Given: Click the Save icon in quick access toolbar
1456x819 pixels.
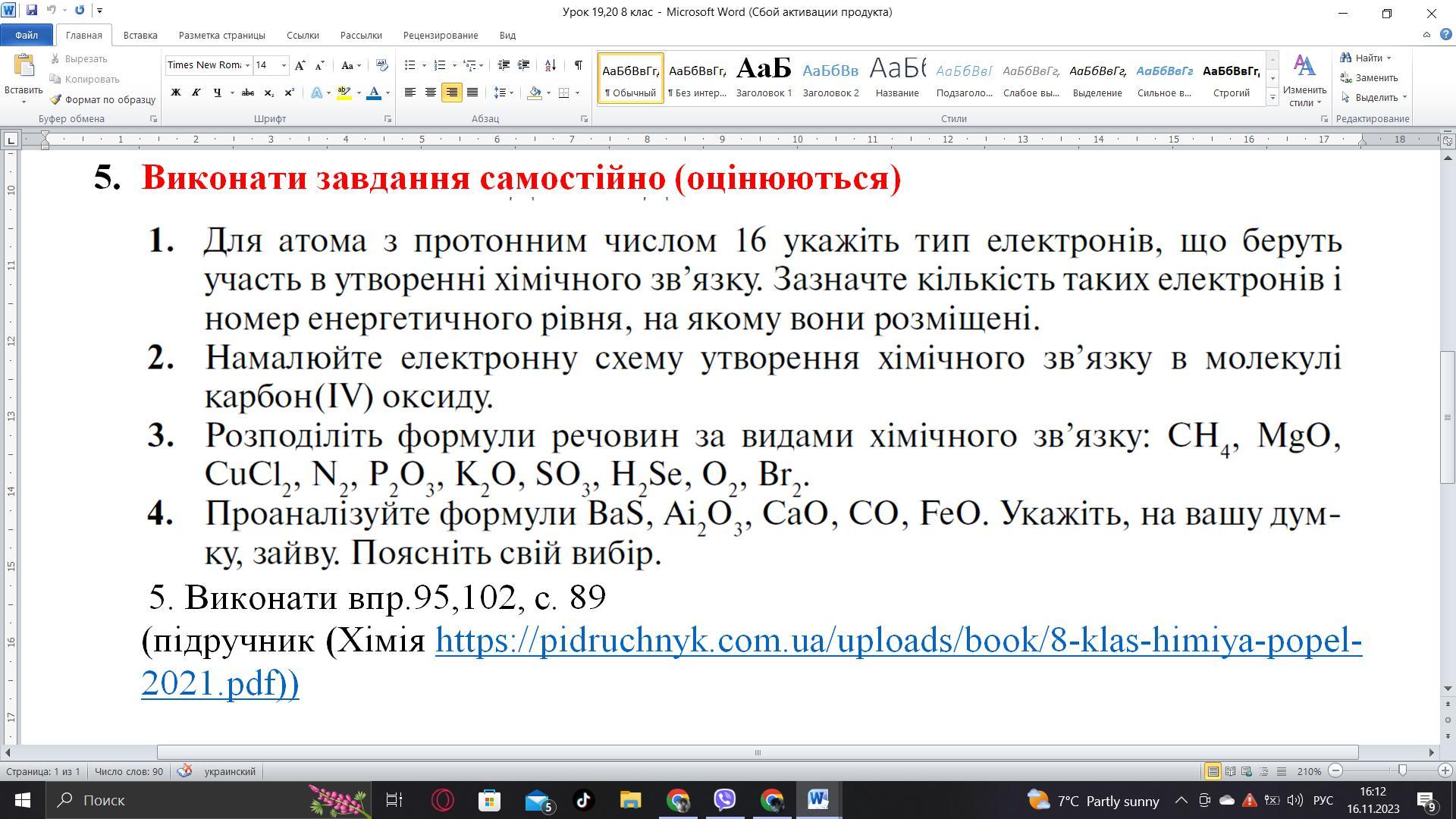Looking at the screenshot, I should [x=32, y=11].
